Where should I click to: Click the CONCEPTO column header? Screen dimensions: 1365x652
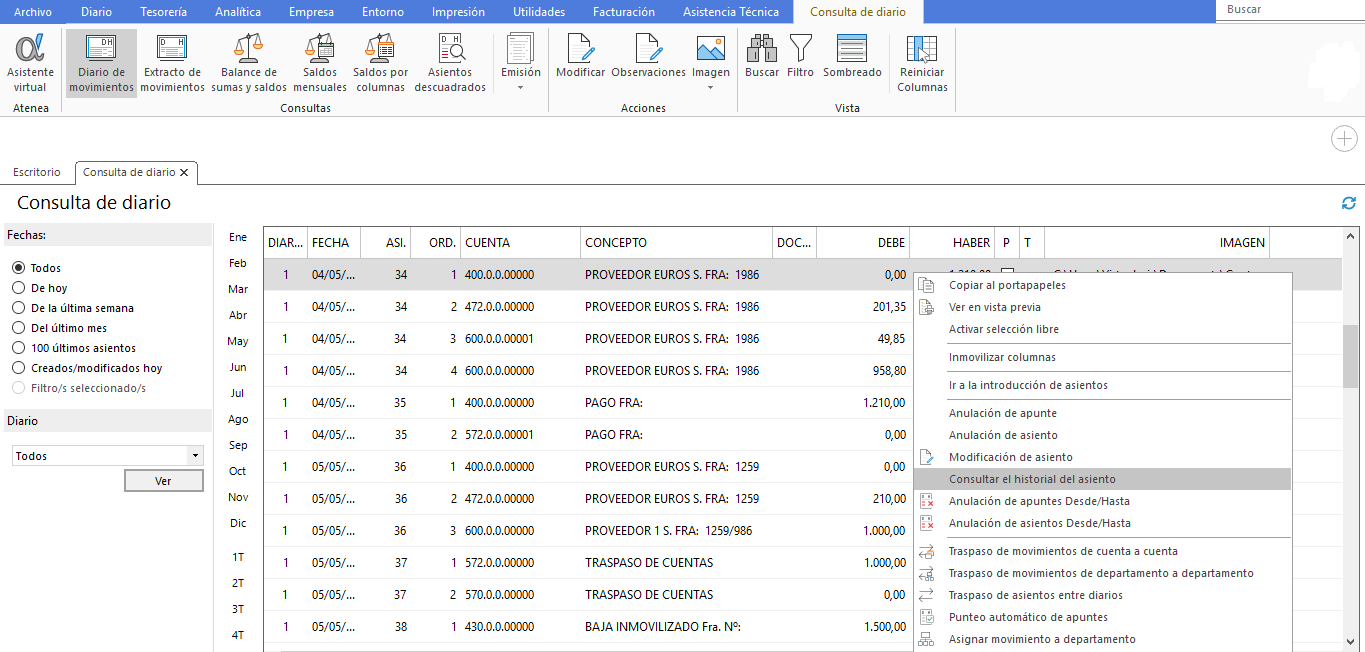[677, 243]
